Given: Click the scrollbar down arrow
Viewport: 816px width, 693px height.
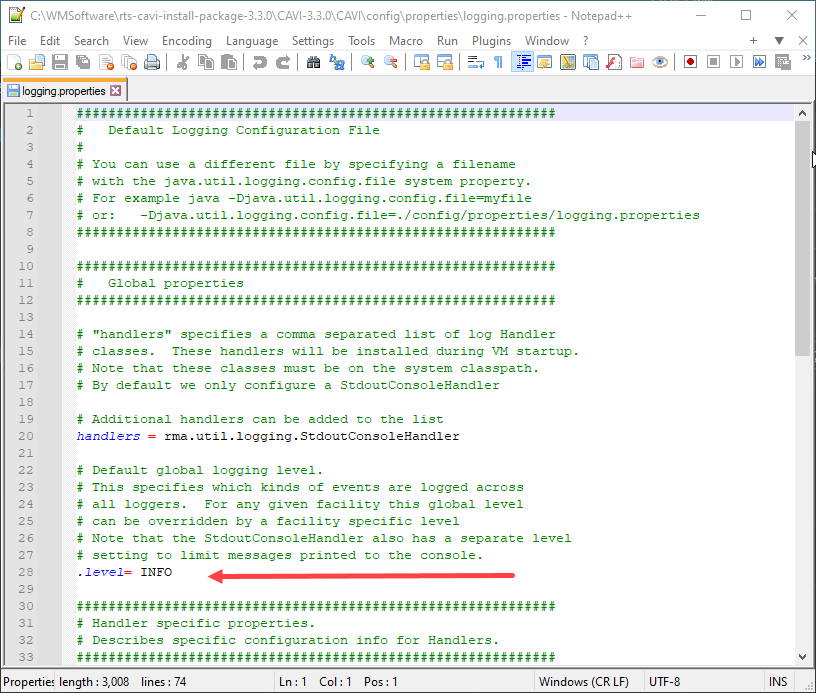Looking at the screenshot, I should coord(802,655).
